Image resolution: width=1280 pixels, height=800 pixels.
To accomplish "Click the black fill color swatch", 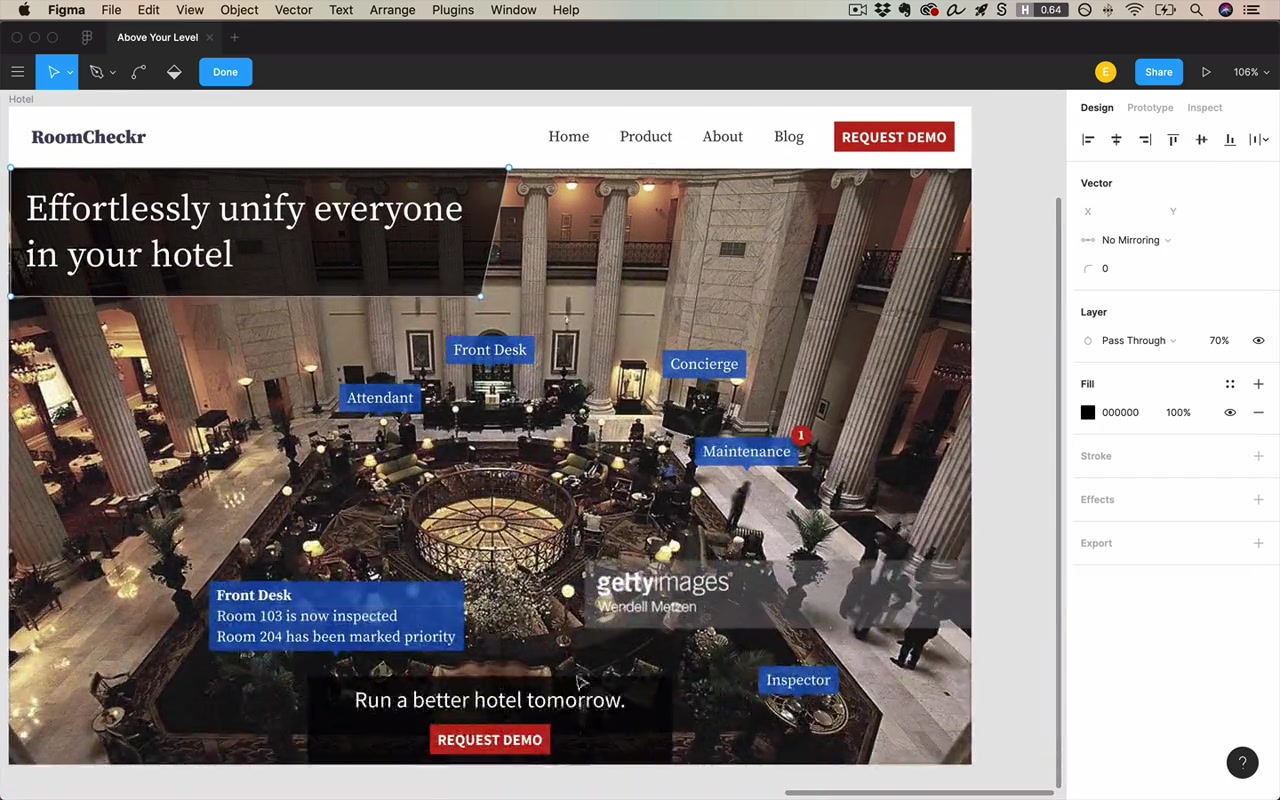I will [1088, 412].
